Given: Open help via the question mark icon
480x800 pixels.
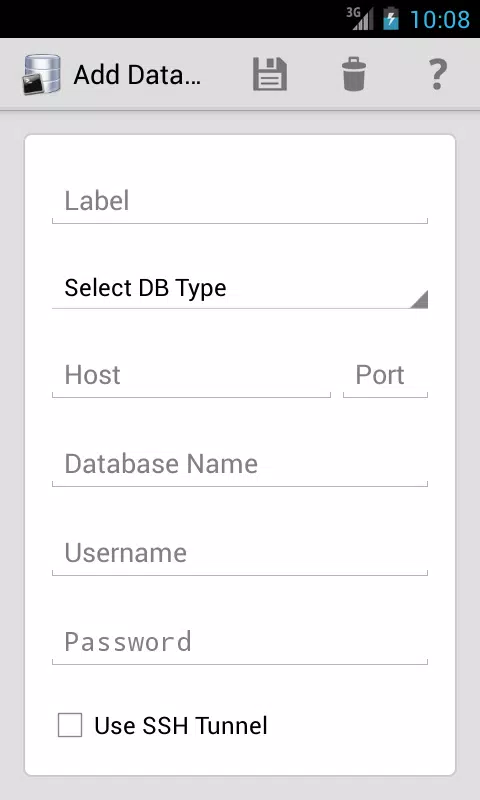Looking at the screenshot, I should point(437,74).
